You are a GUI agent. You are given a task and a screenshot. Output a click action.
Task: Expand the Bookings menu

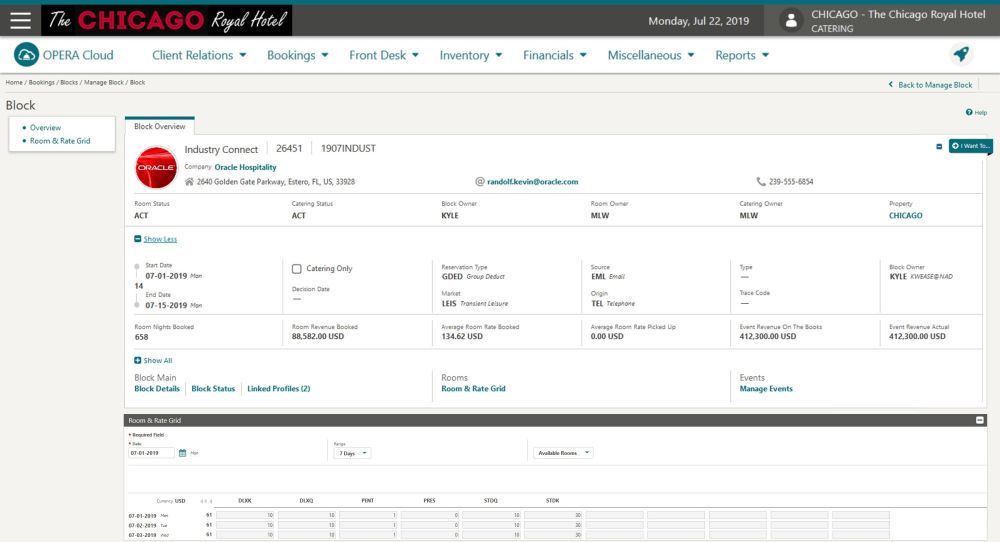pyautogui.click(x=298, y=55)
